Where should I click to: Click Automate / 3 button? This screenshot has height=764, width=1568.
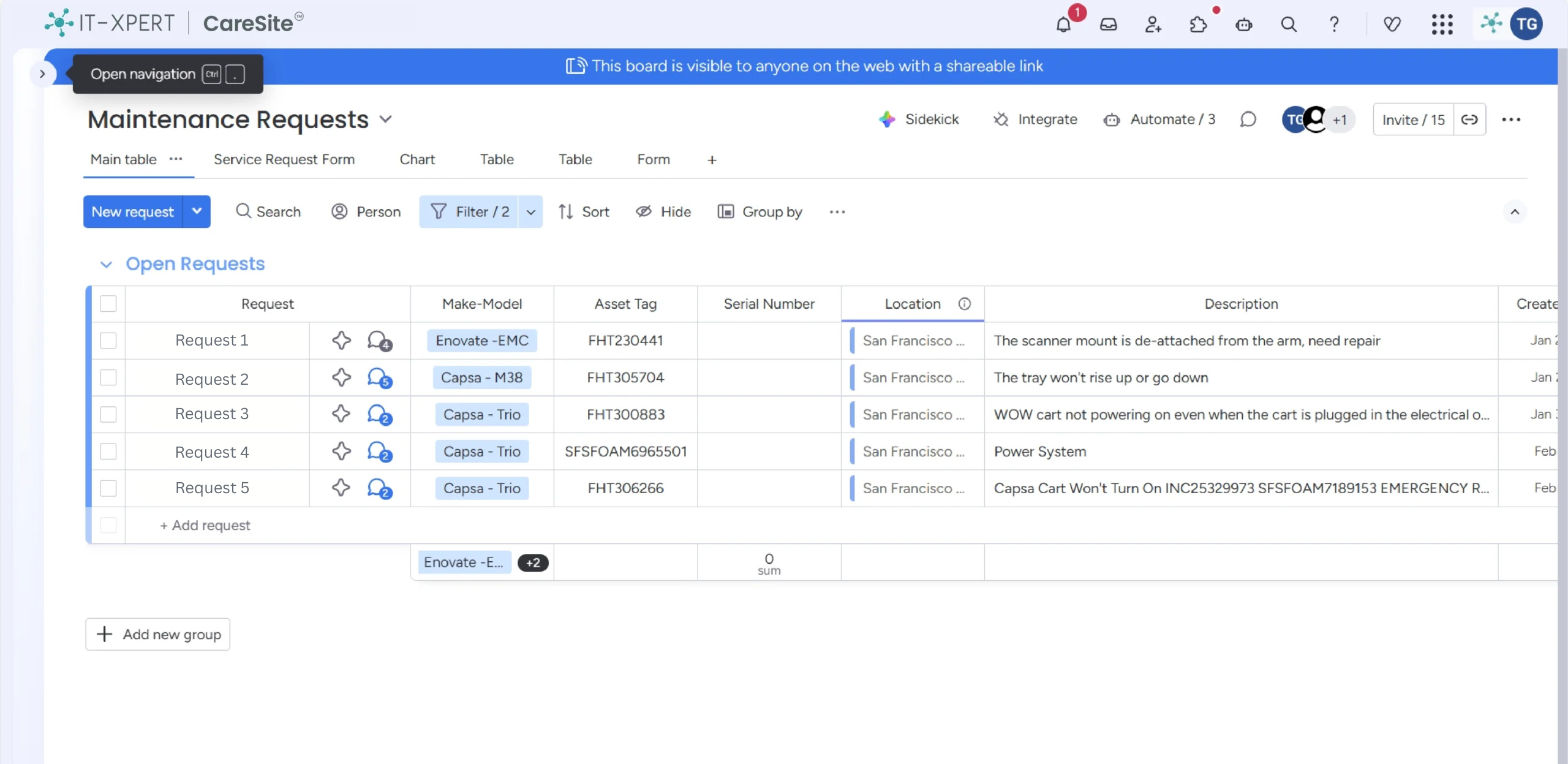(x=1159, y=119)
